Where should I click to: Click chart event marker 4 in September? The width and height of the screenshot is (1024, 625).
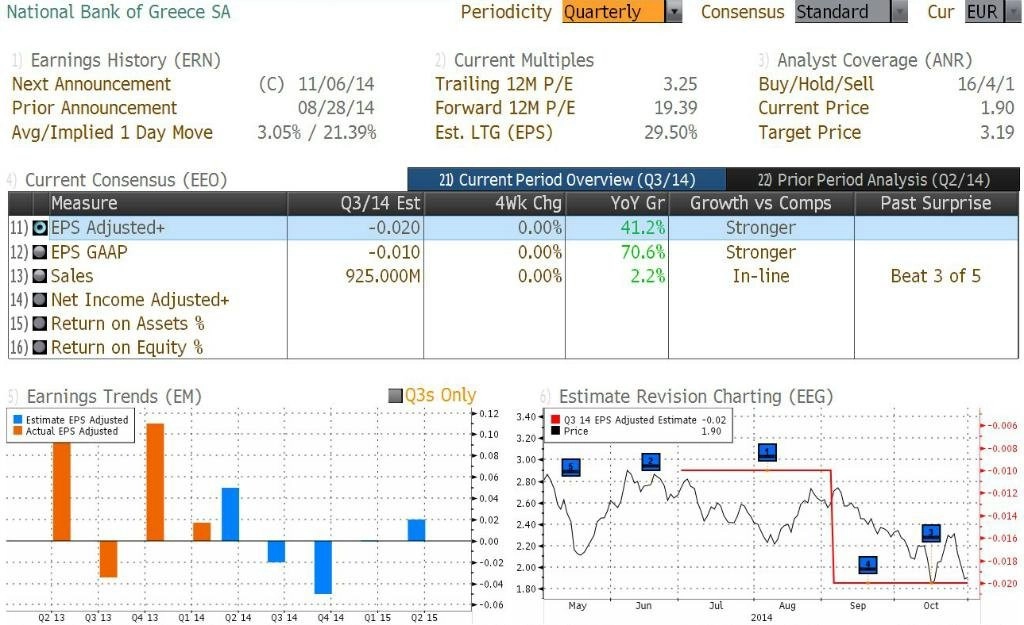868,564
